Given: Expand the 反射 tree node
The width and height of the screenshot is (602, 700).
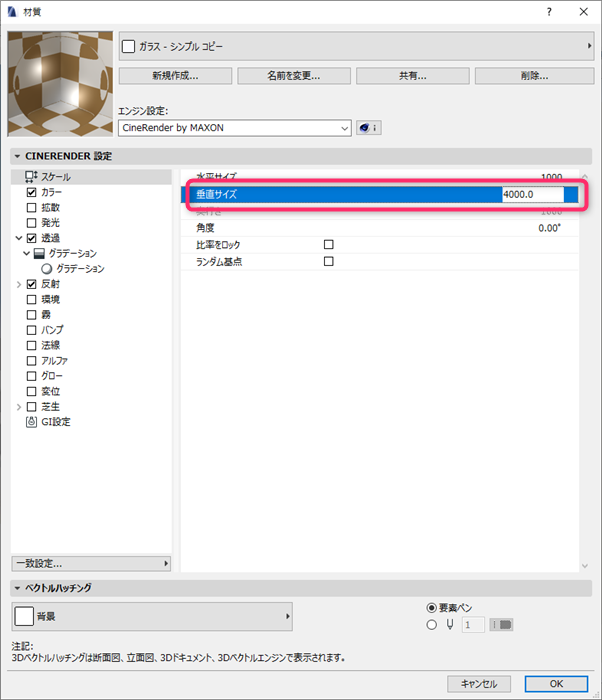Looking at the screenshot, I should tap(19, 284).
